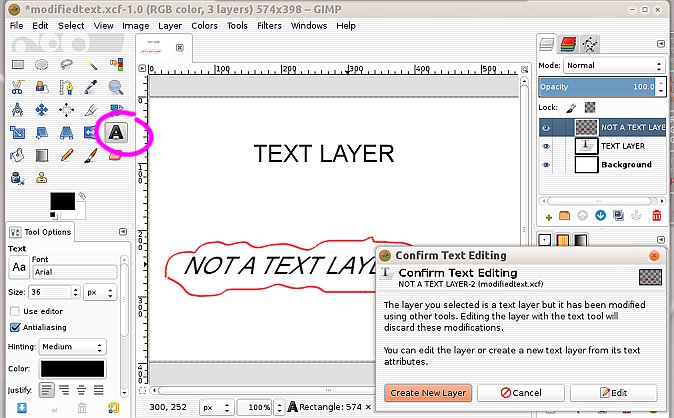Select the Alignment tool
The height and width of the screenshot is (418, 674).
[x=66, y=110]
